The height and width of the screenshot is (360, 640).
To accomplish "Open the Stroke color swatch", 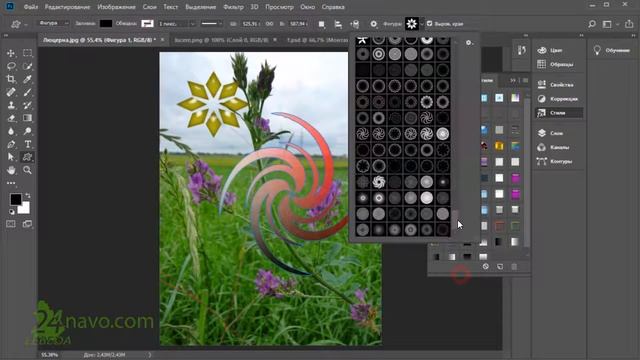I will [x=147, y=24].
